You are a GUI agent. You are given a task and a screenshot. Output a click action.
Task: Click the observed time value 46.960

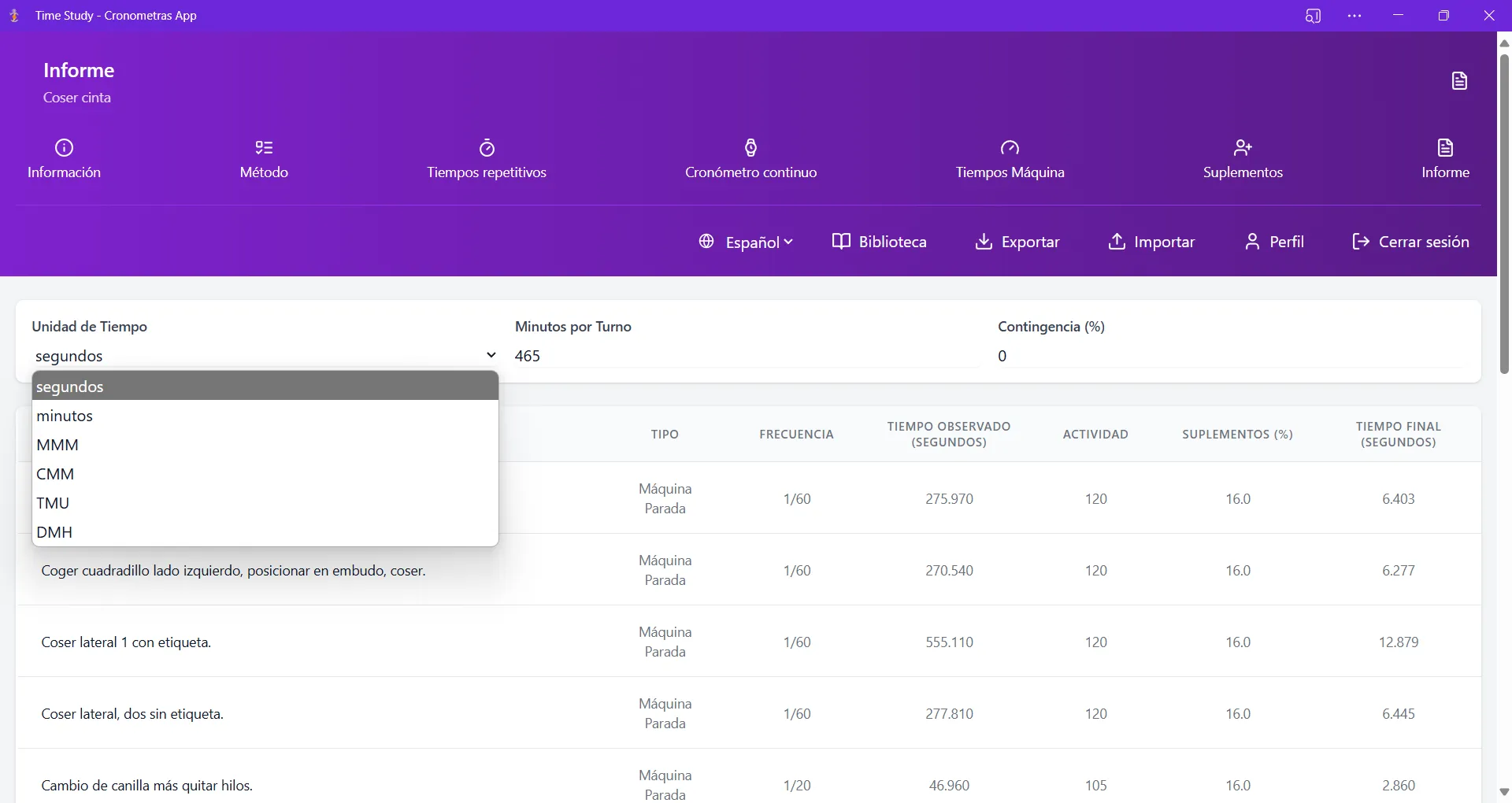pos(949,786)
